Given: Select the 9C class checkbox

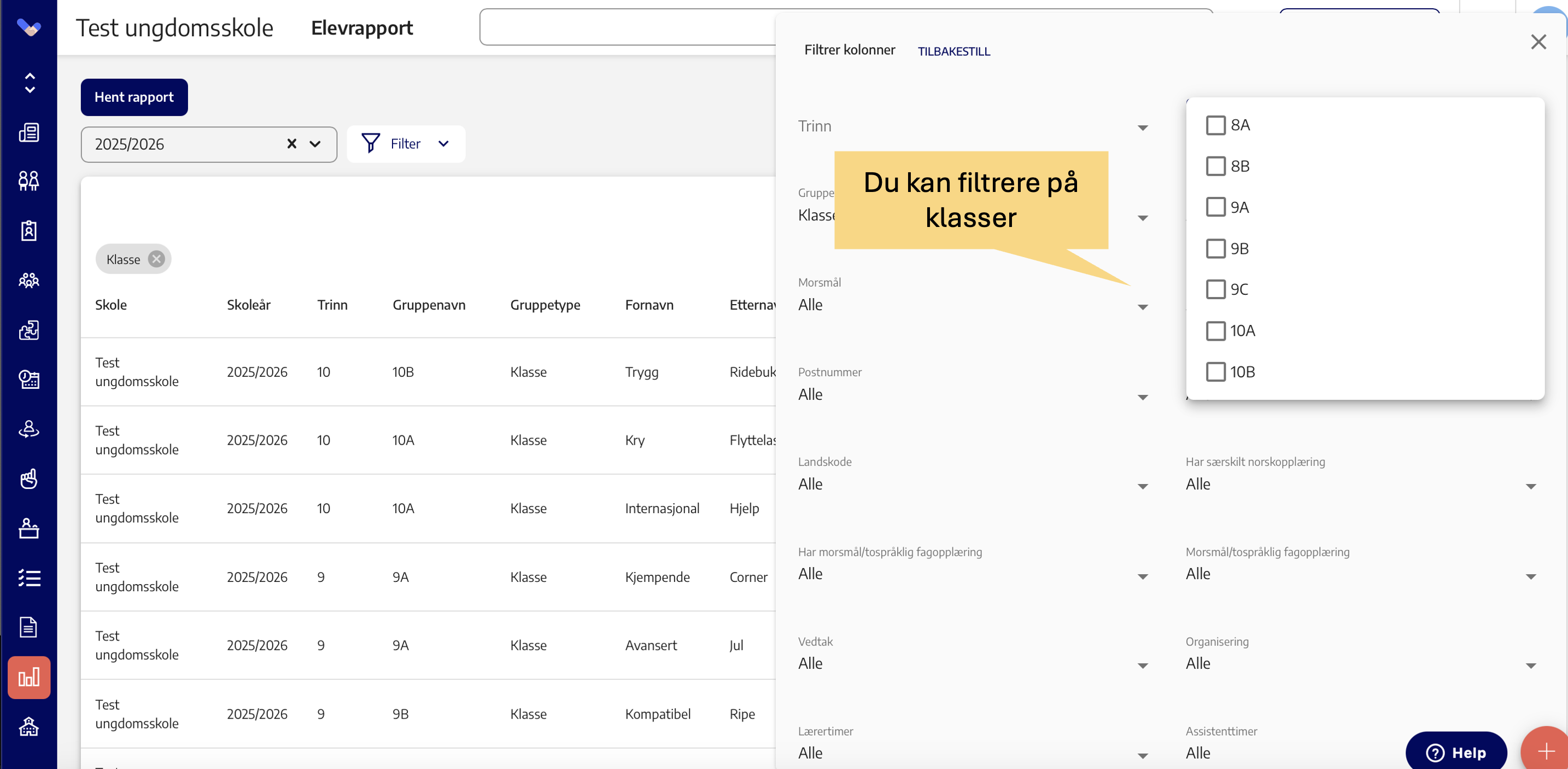Looking at the screenshot, I should click(1215, 289).
